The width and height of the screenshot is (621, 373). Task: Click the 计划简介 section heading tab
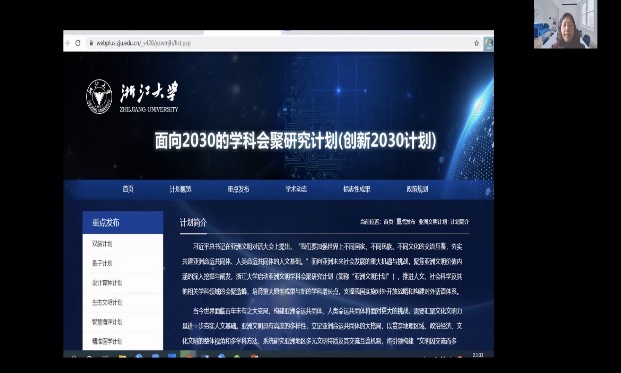pos(193,223)
